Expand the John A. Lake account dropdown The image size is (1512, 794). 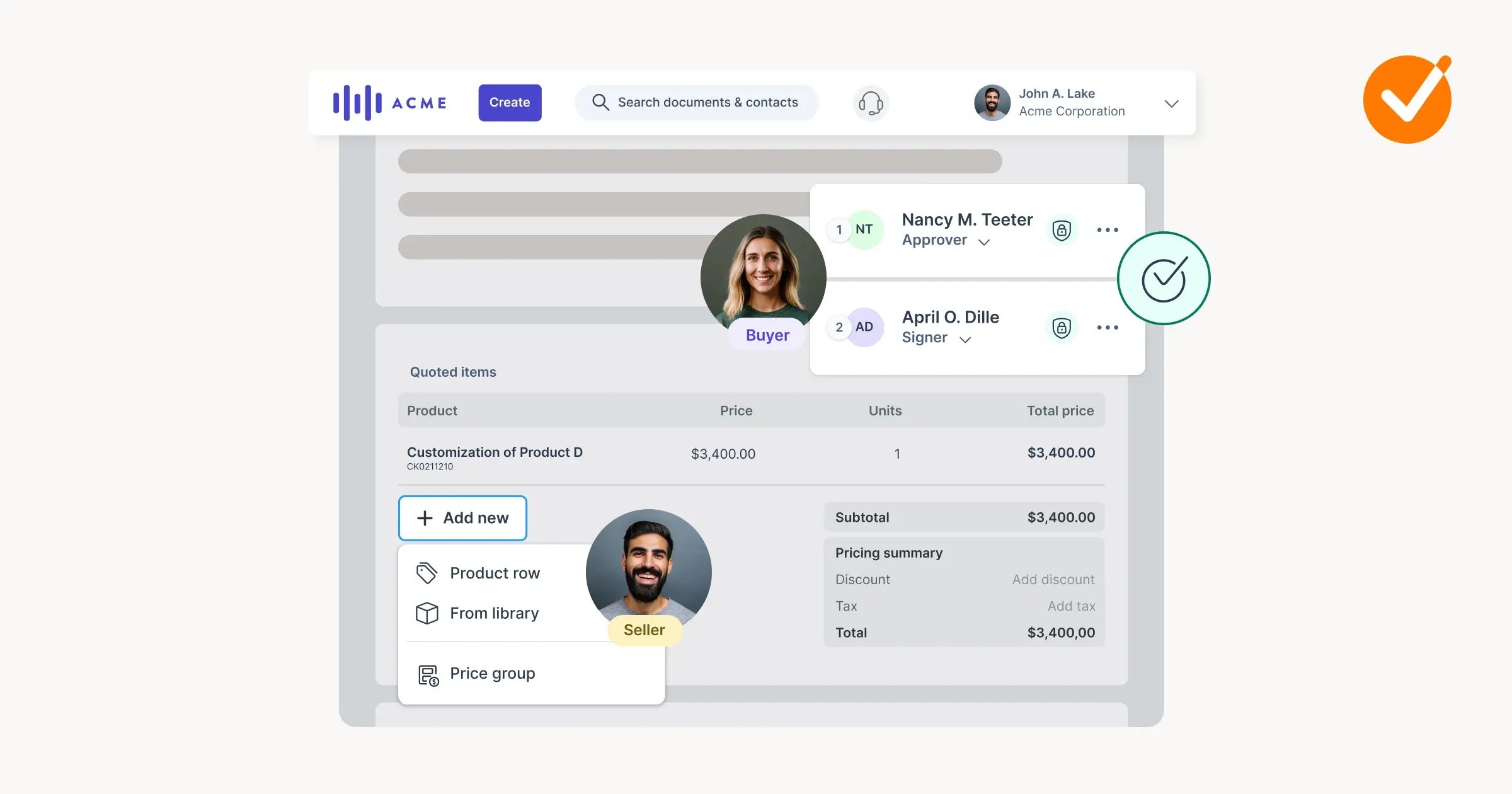1171,103
